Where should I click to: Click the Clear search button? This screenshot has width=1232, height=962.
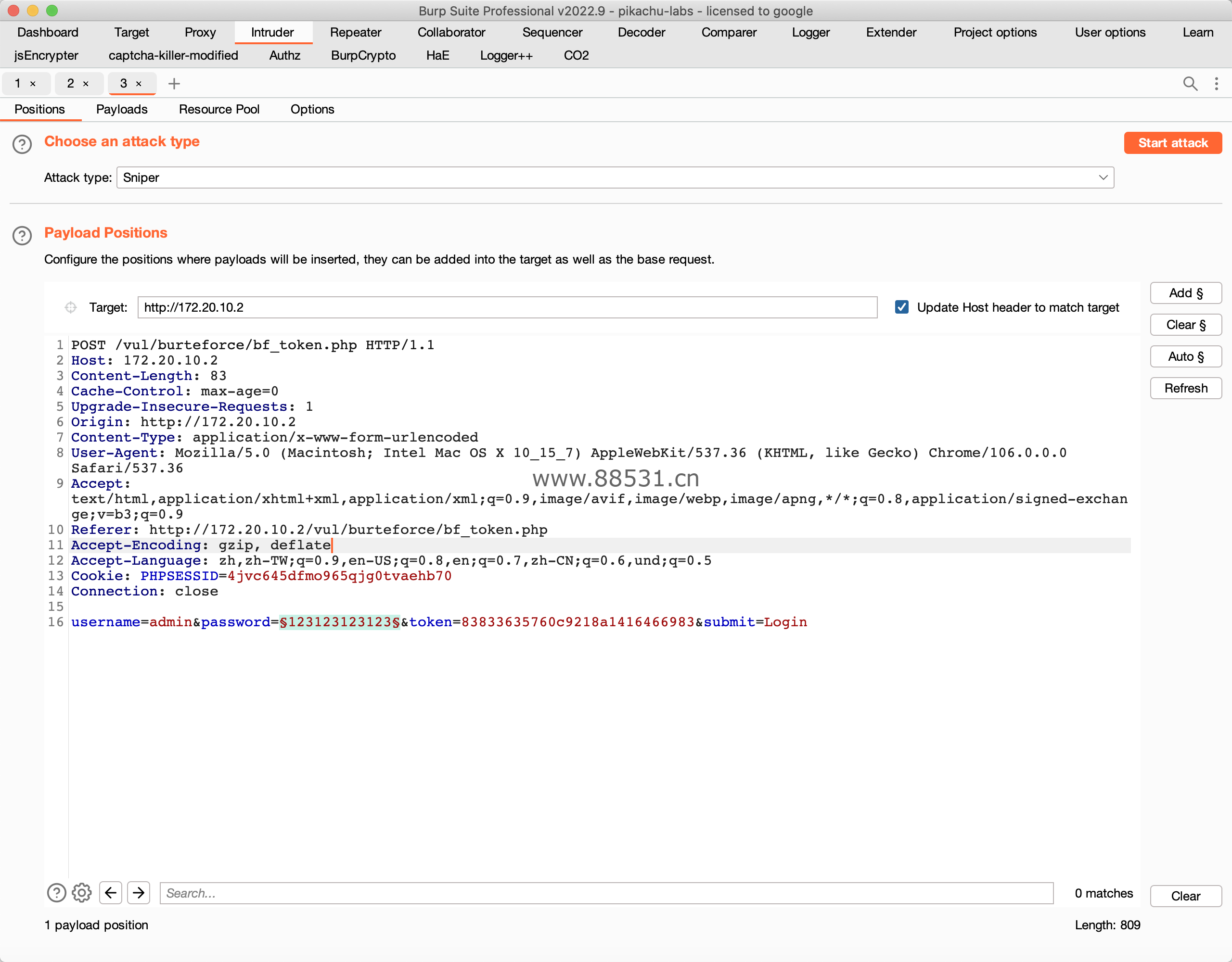point(1186,896)
